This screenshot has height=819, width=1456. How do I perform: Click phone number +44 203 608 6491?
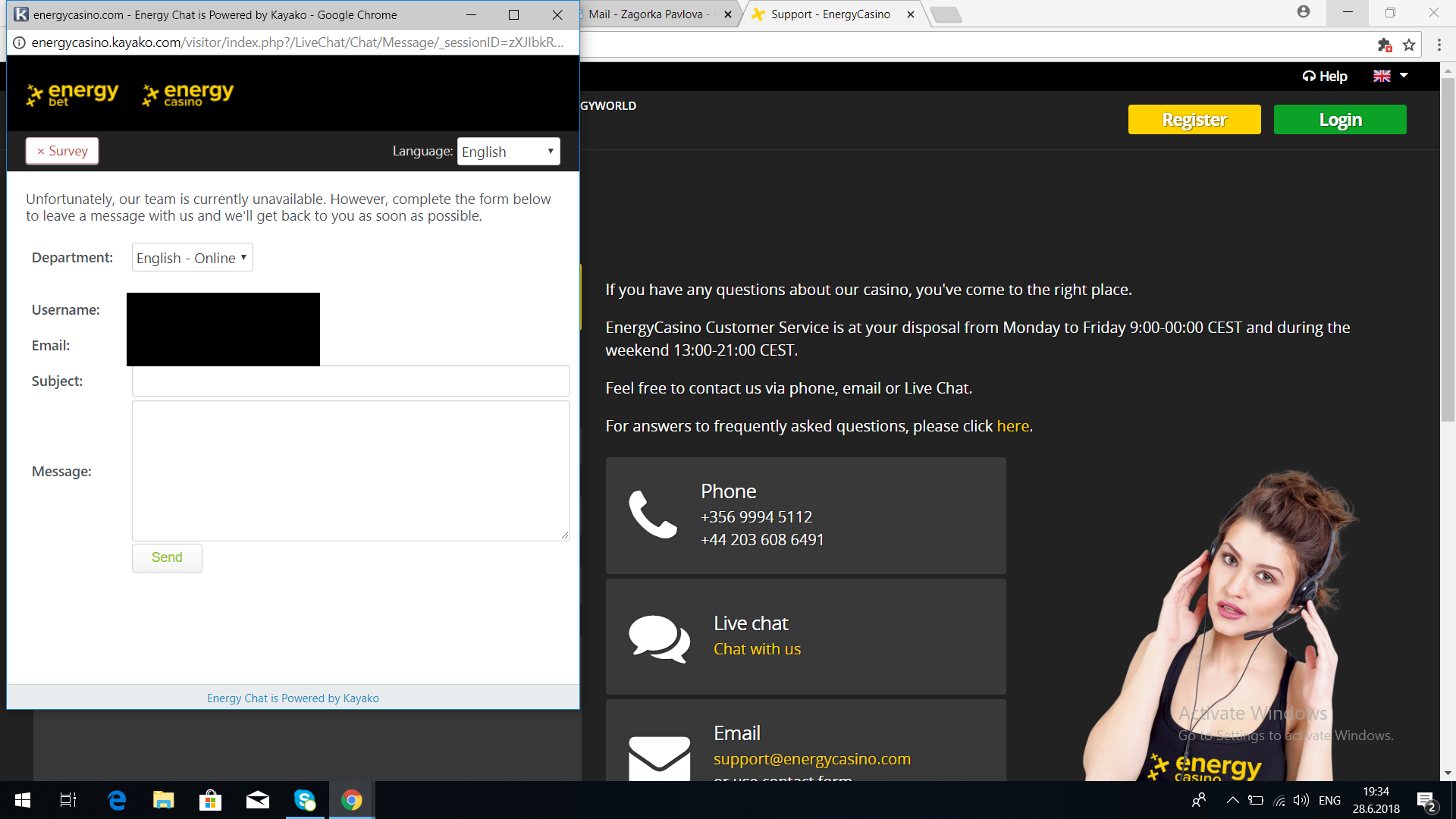[x=762, y=540]
